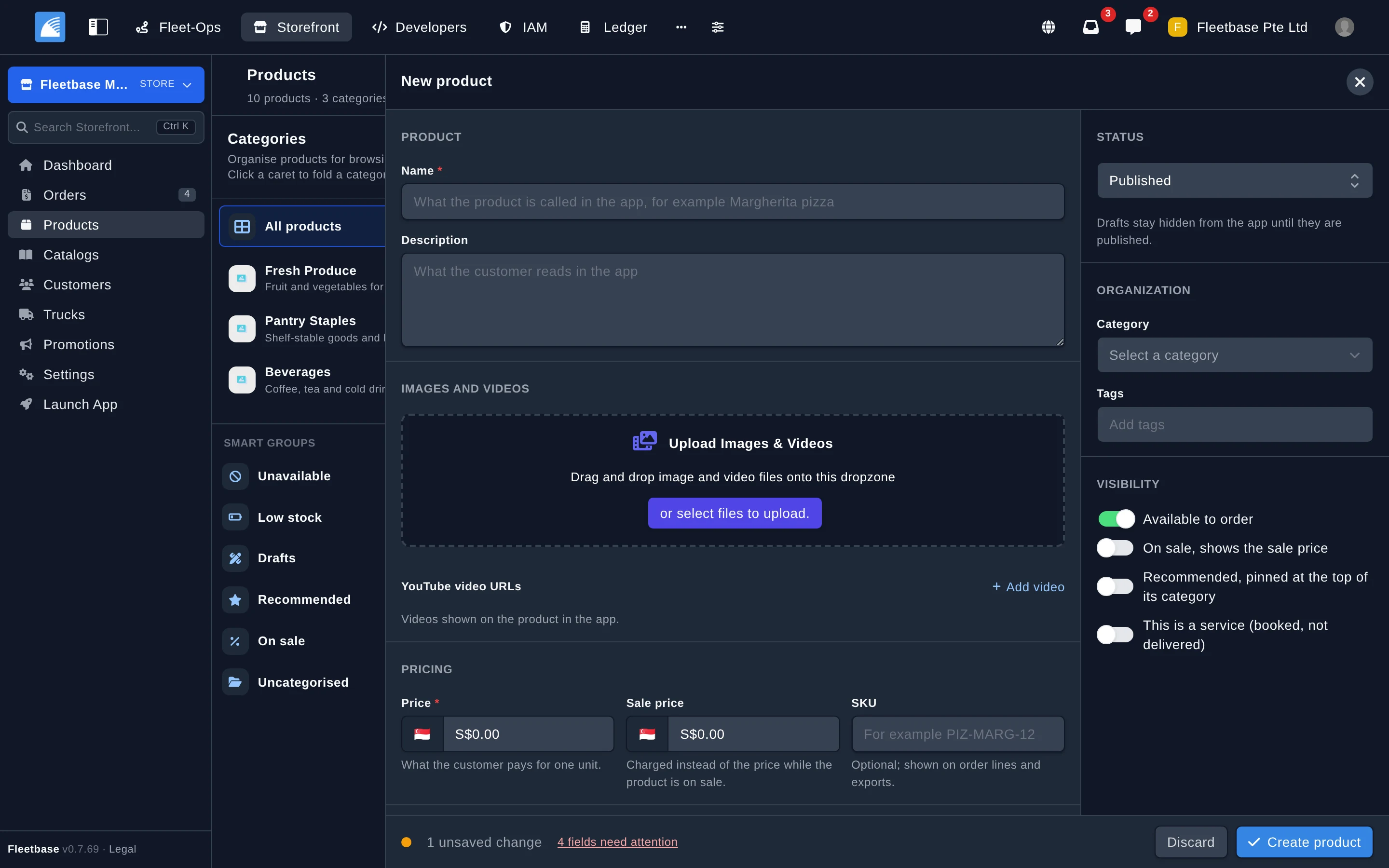Go to Dashboard in sidebar
The width and height of the screenshot is (1389, 868).
tap(106, 165)
